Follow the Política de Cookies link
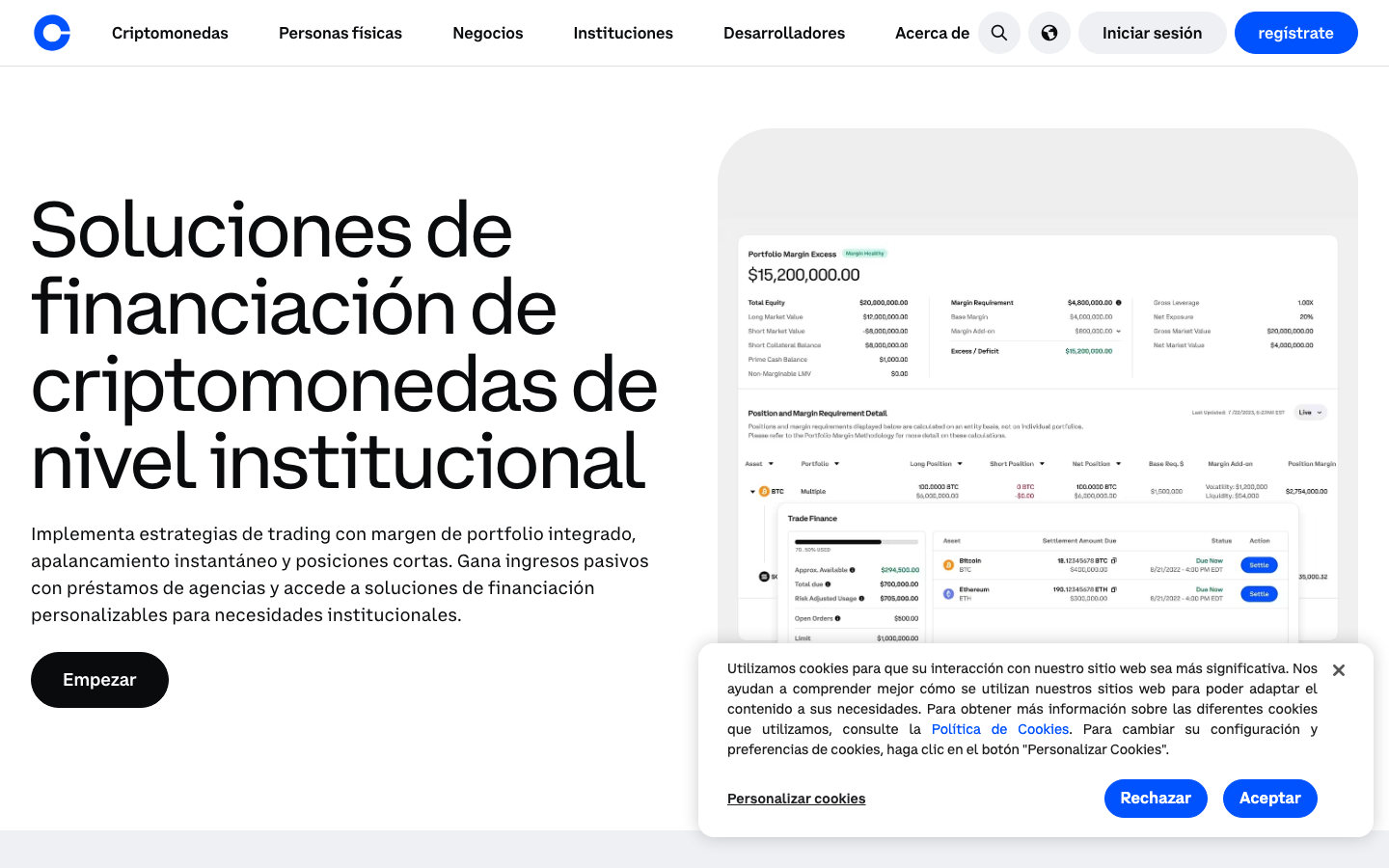 pyautogui.click(x=999, y=729)
